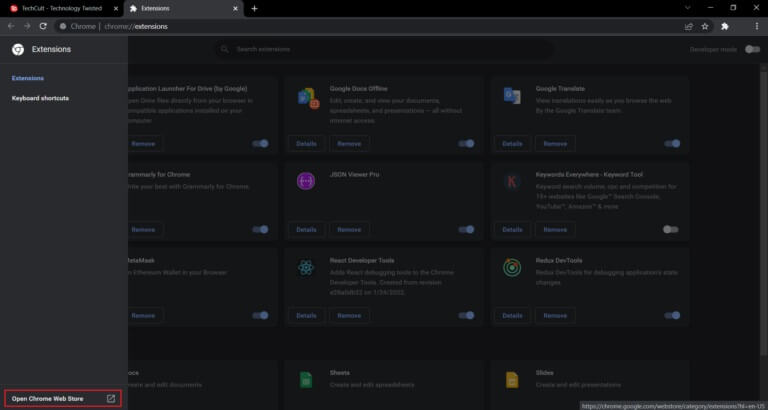
Task: Click the Chrome site info icon in address bar
Action: click(63, 26)
